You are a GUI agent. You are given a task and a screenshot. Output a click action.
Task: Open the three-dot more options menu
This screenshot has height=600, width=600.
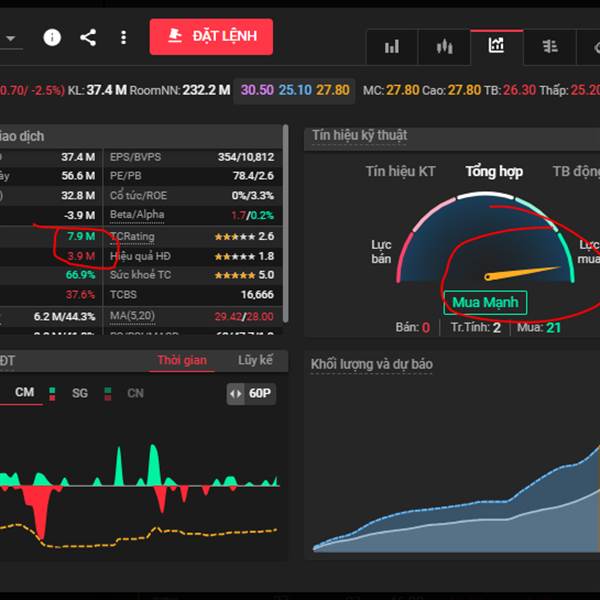click(x=123, y=37)
